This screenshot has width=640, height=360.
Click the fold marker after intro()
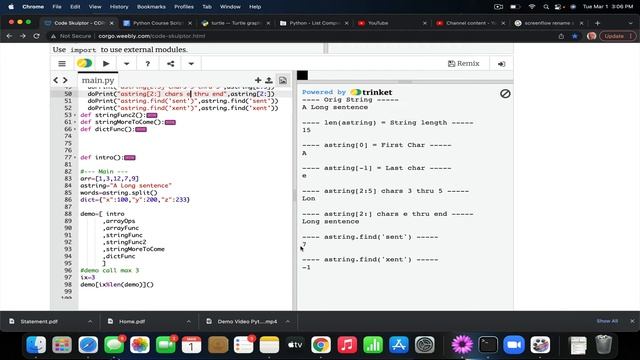click(x=130, y=158)
